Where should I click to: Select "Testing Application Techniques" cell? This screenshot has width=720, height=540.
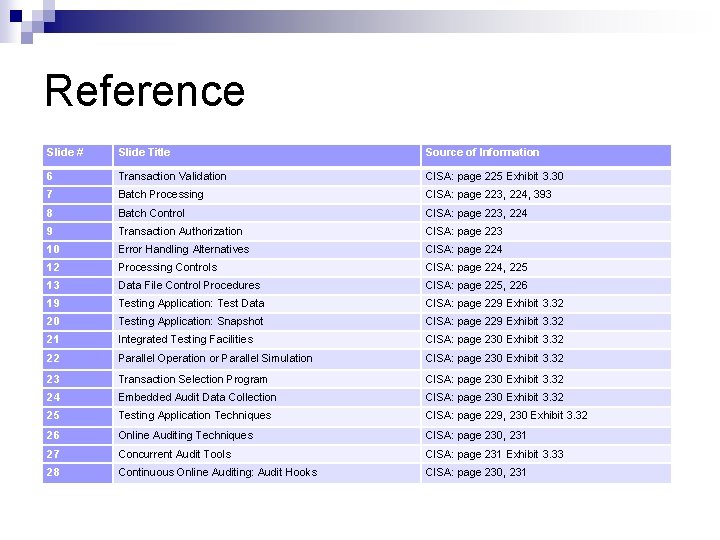[267, 416]
